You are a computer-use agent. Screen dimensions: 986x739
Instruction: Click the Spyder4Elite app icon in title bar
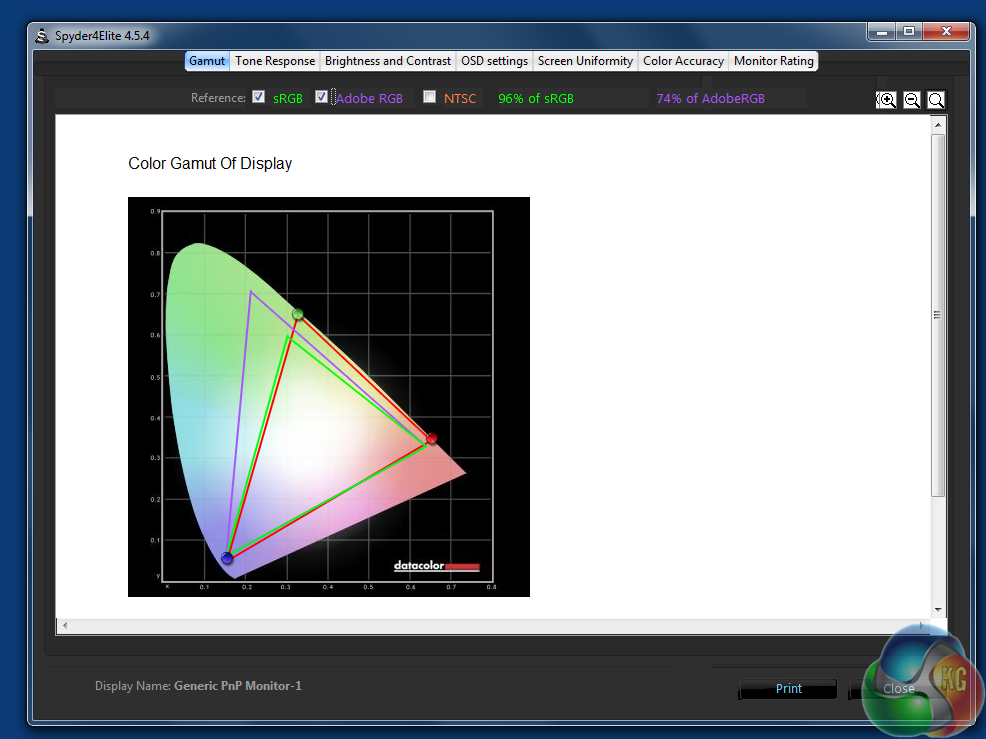click(42, 36)
